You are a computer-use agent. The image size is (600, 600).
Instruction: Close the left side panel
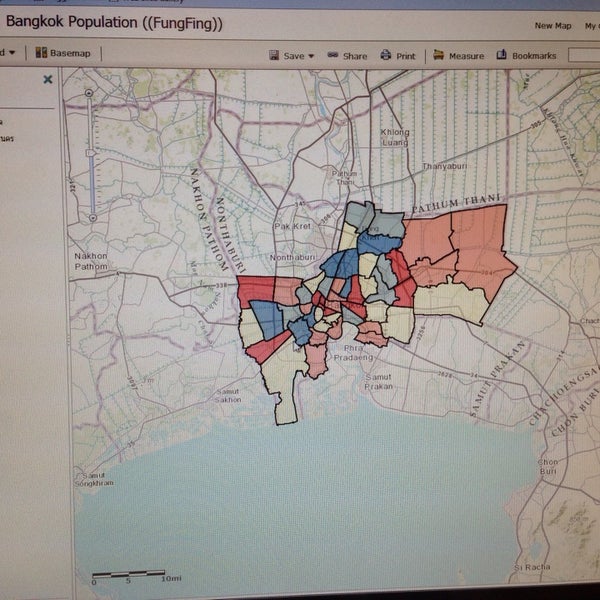pos(48,79)
